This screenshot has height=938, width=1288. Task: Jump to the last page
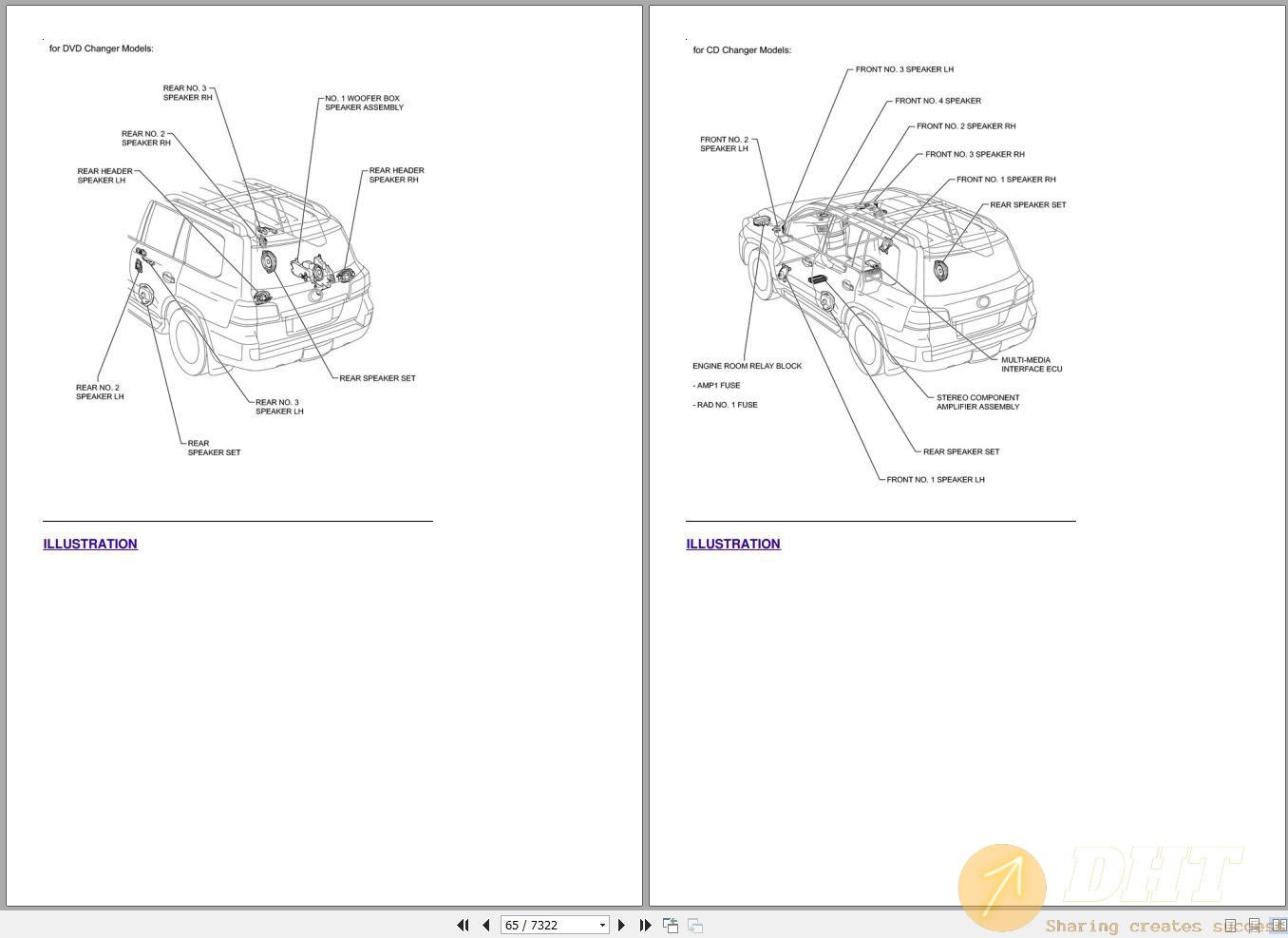click(646, 925)
